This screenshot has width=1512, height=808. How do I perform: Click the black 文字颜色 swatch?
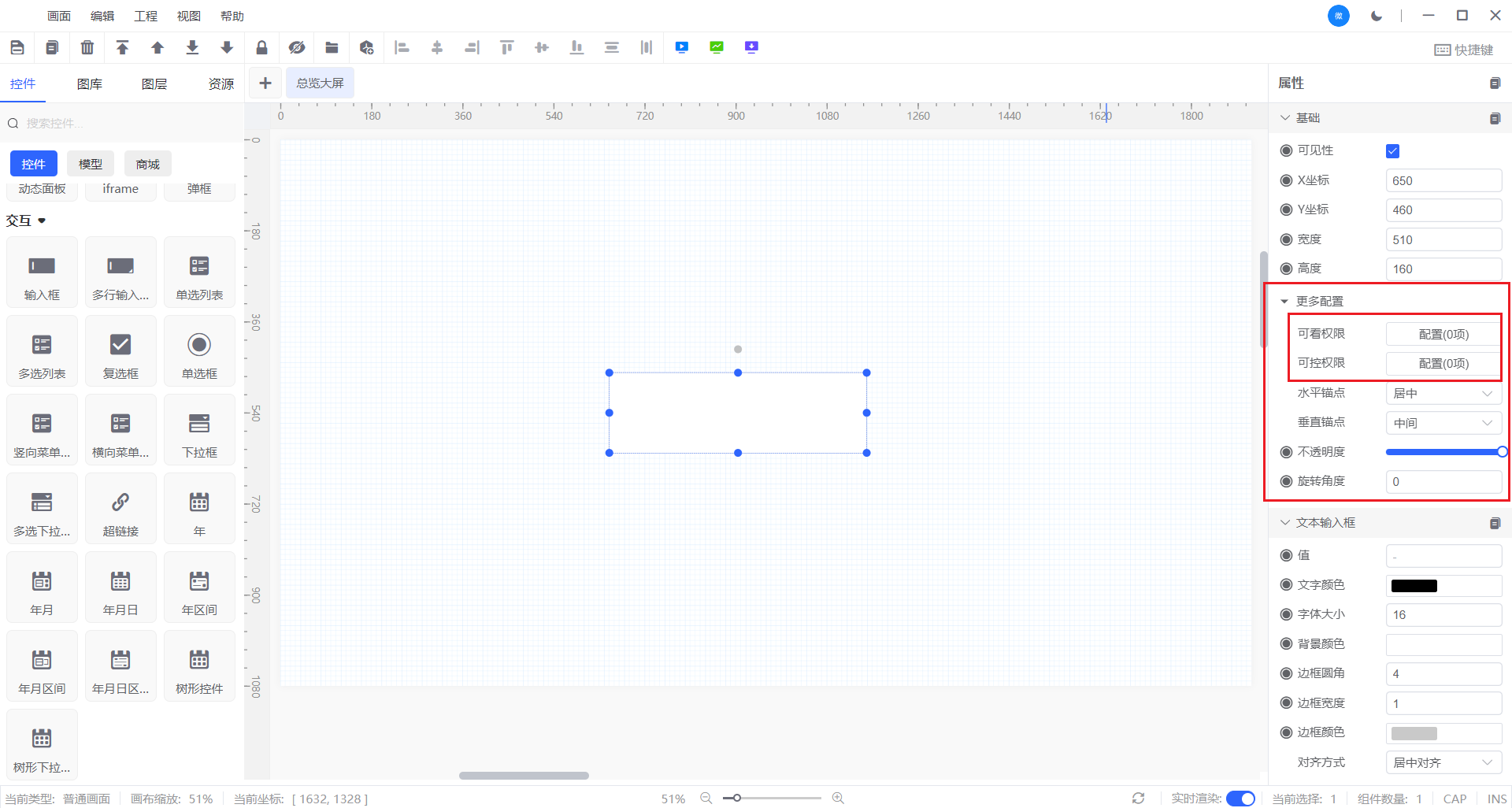coord(1414,586)
